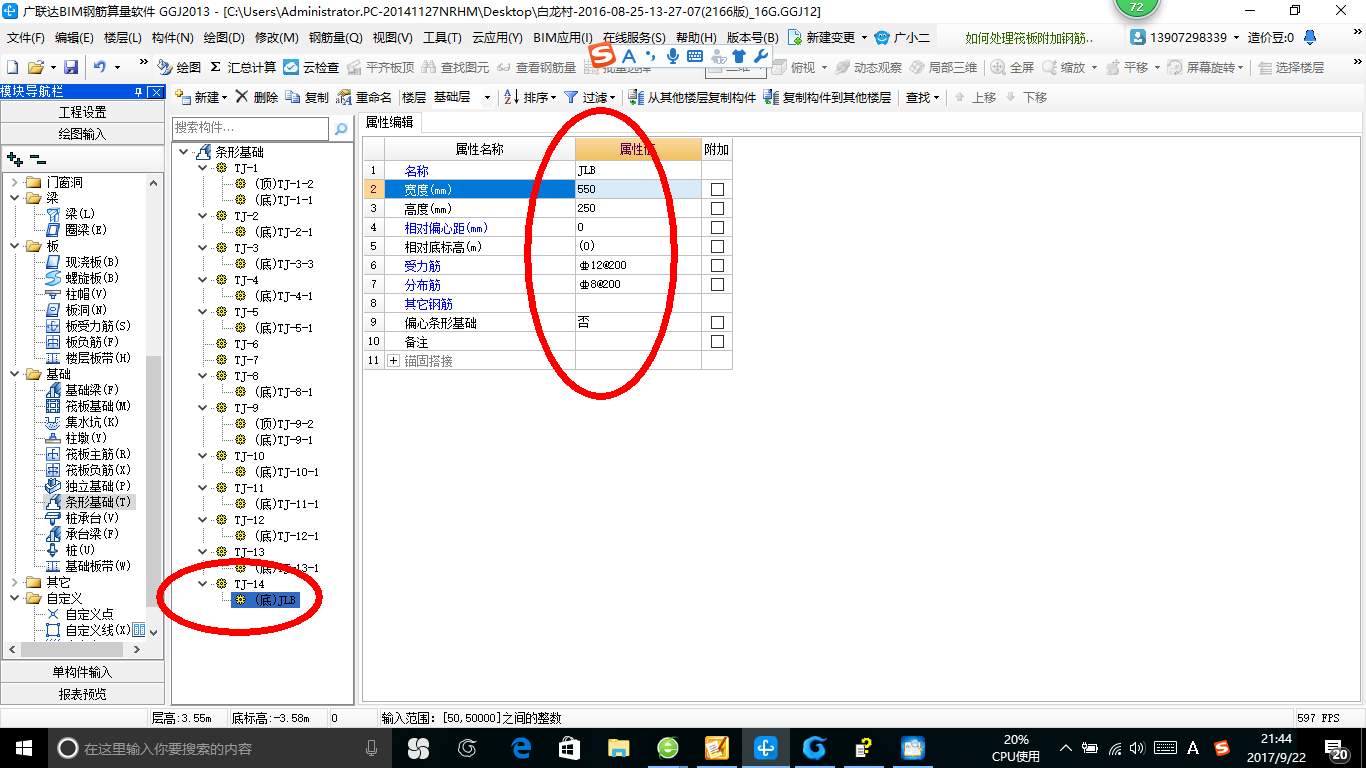This screenshot has width=1366, height=768.
Task: Click the undo arrow icon
Action: coord(100,67)
